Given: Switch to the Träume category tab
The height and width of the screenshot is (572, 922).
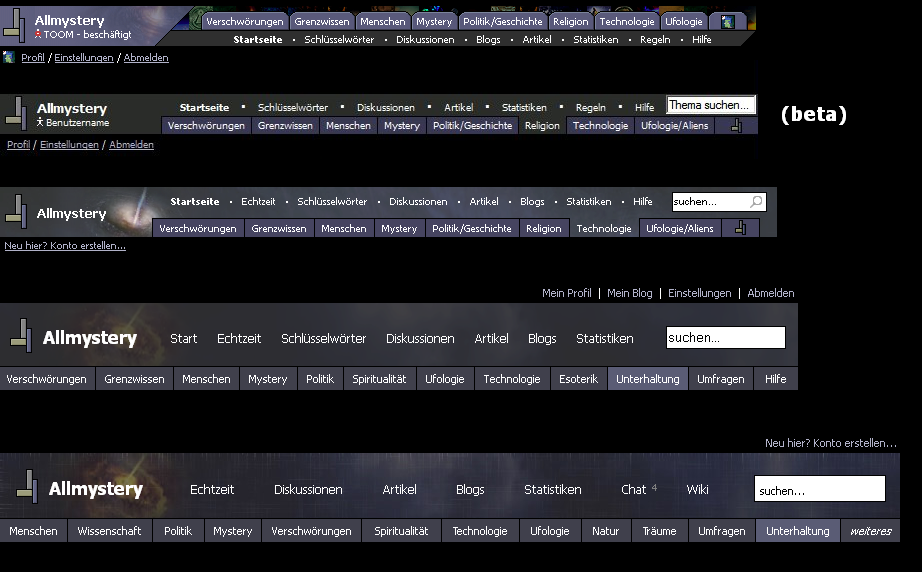Looking at the screenshot, I should 659,531.
